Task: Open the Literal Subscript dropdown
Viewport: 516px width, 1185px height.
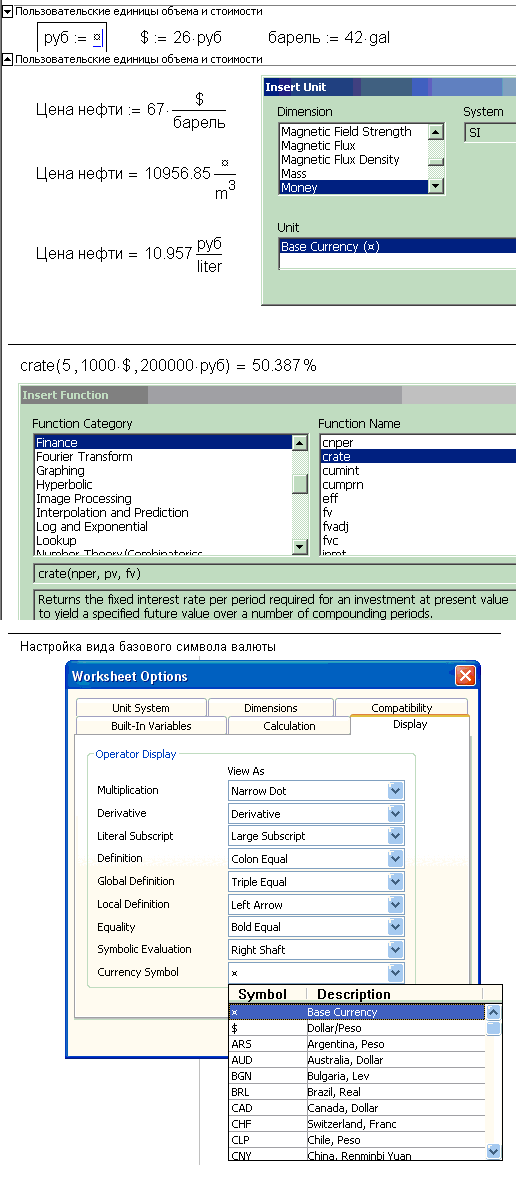Action: [x=396, y=837]
